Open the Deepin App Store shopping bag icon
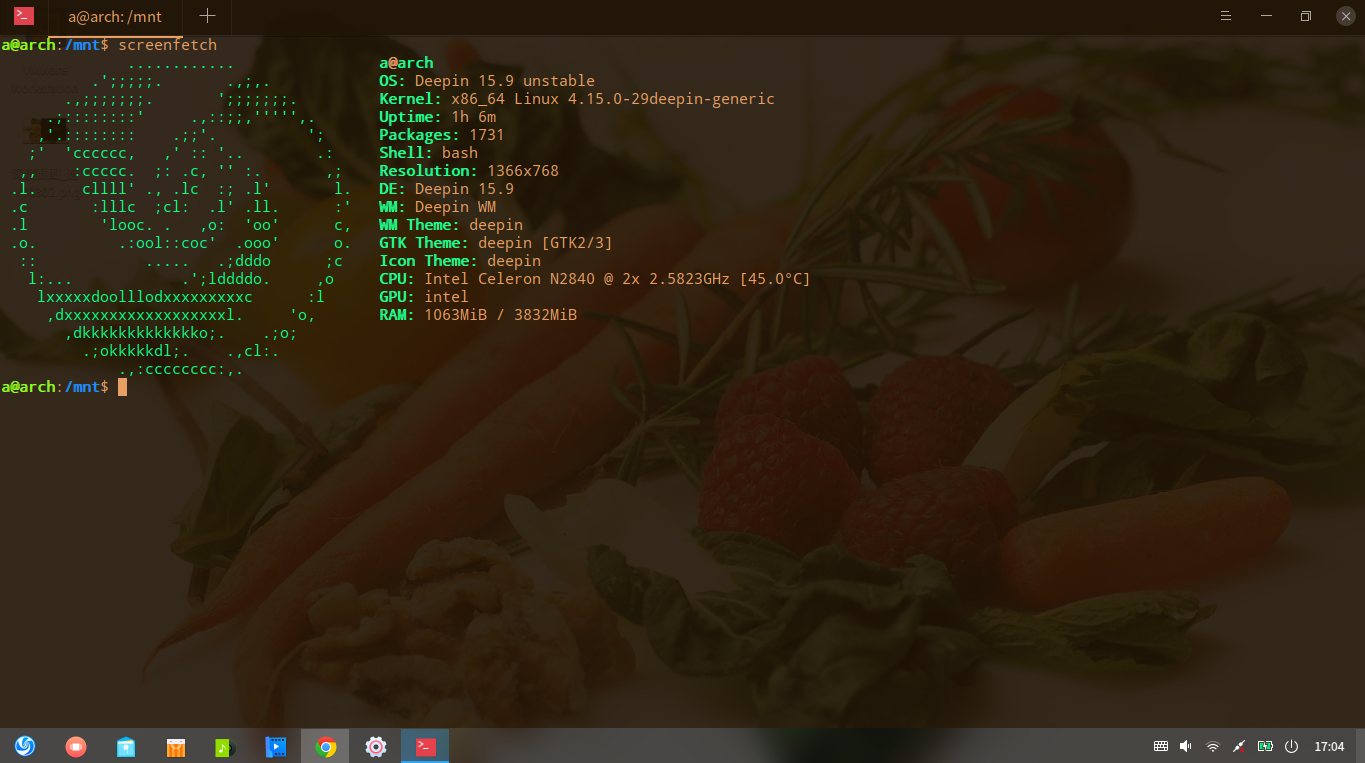Screen dimensions: 1365x763 [x=175, y=746]
